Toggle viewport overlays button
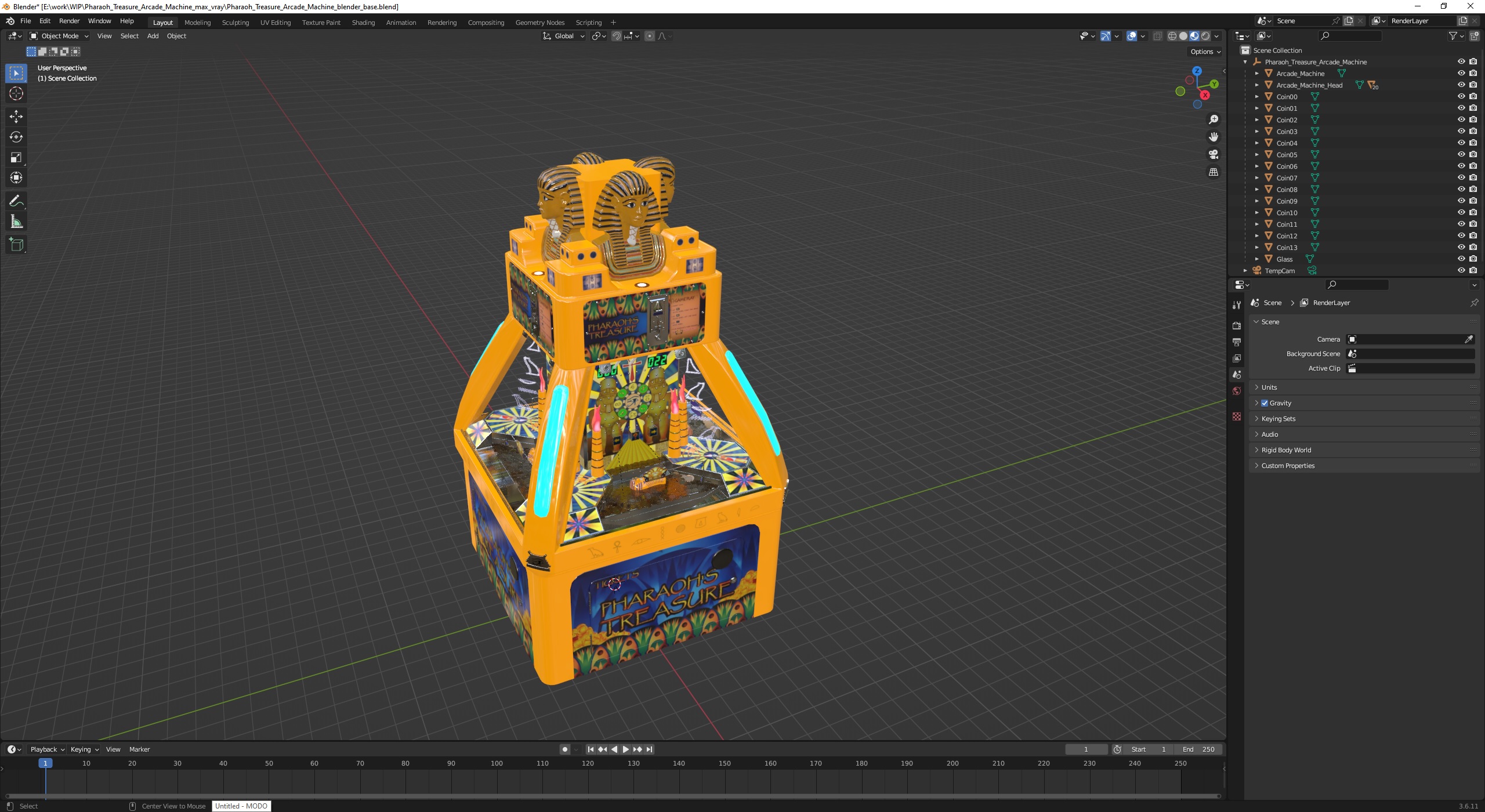This screenshot has height=812, width=1485. (1132, 36)
